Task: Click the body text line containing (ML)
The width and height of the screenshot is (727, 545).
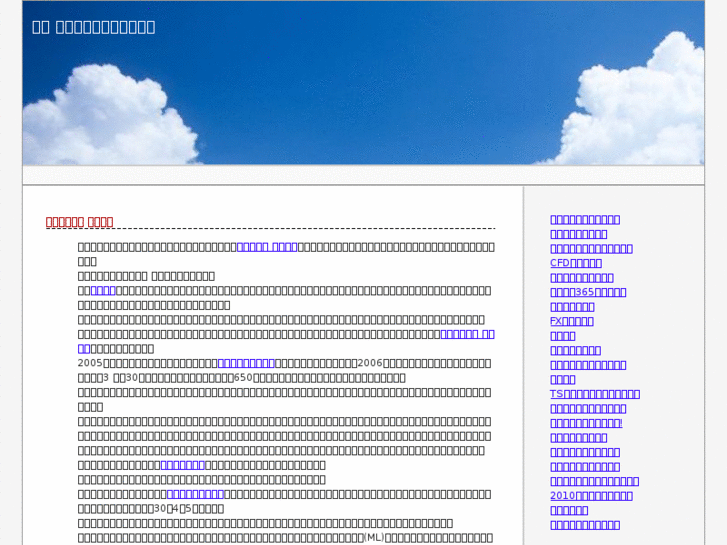Action: [x=286, y=538]
